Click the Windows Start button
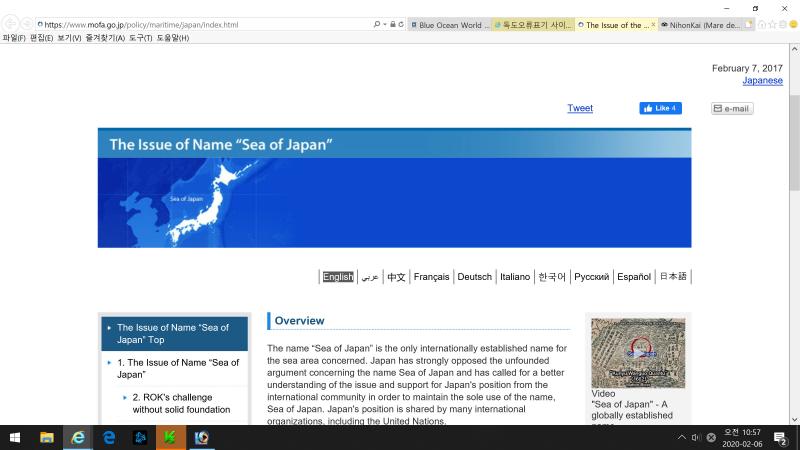The image size is (800, 450). point(14,437)
